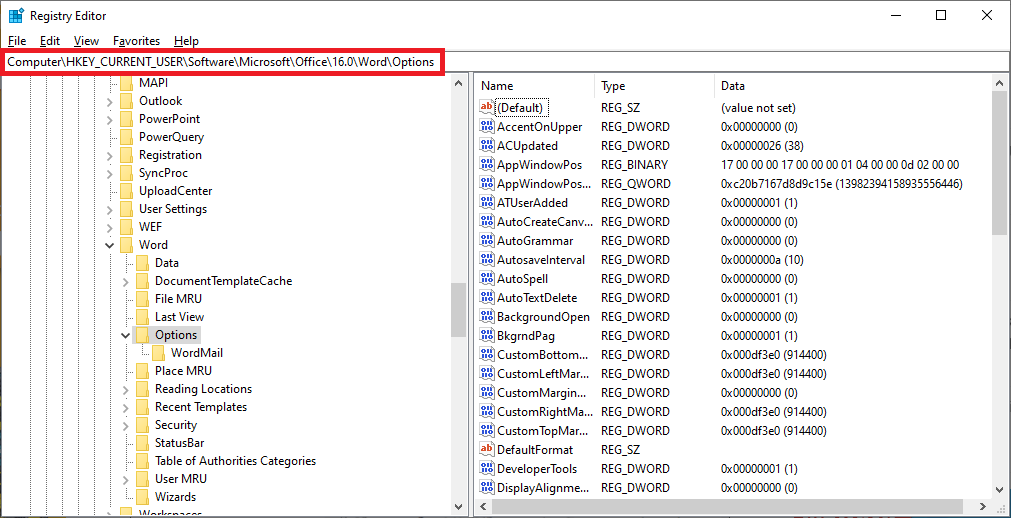Expand the PowerPoint tree node
The height and width of the screenshot is (518, 1011).
110,119
